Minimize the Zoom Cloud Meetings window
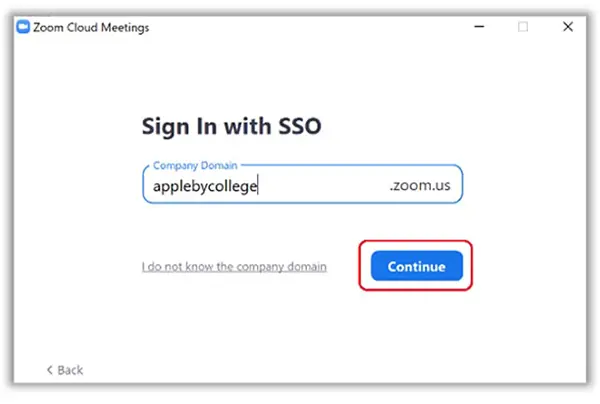600x404 pixels. pos(479,26)
